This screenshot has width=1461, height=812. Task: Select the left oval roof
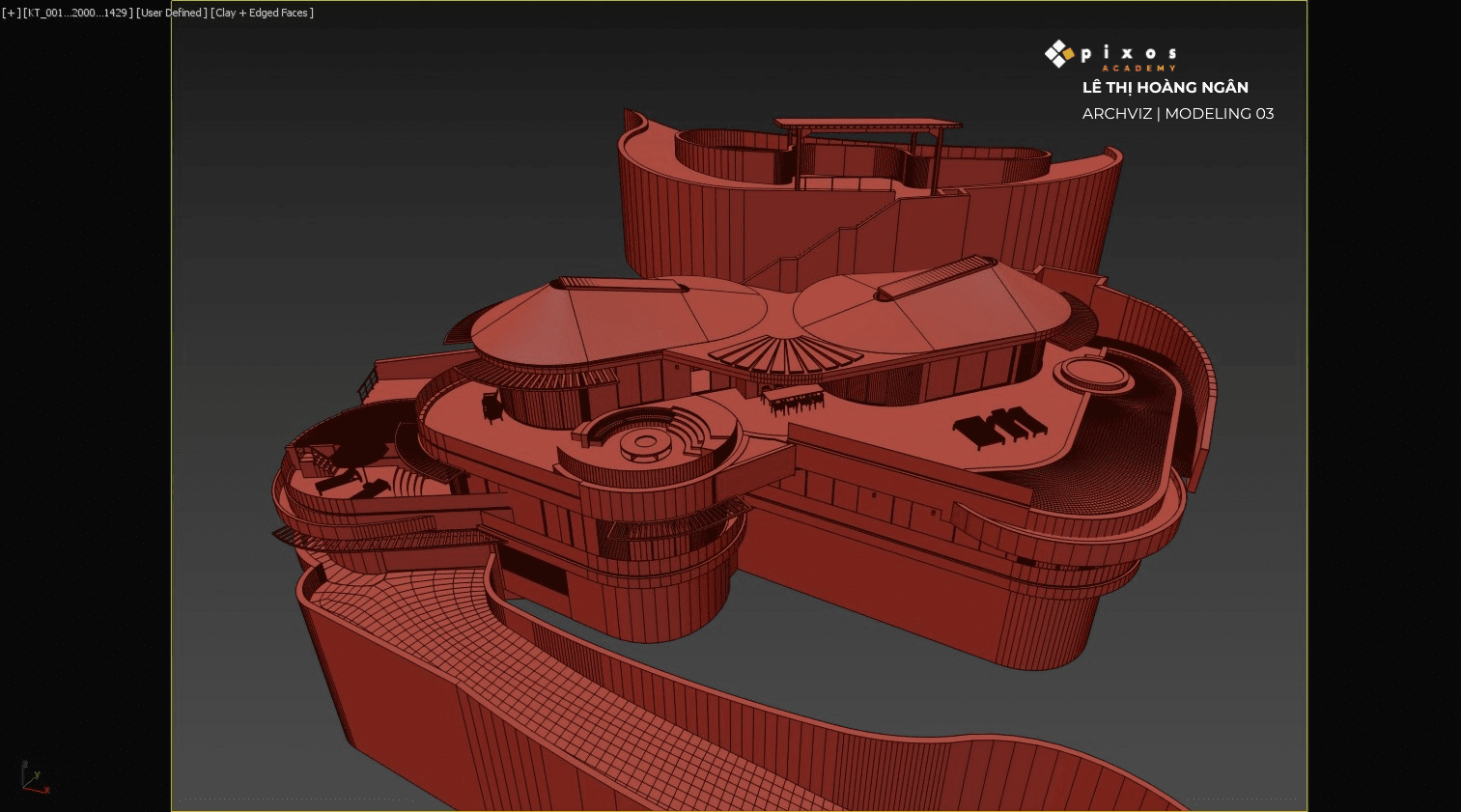point(618,319)
